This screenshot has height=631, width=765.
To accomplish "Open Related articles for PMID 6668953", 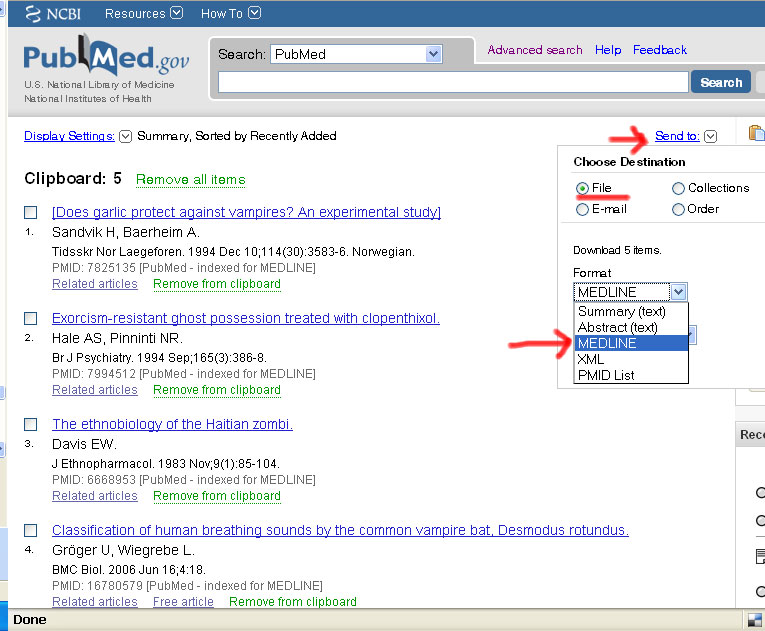I will (x=95, y=495).
